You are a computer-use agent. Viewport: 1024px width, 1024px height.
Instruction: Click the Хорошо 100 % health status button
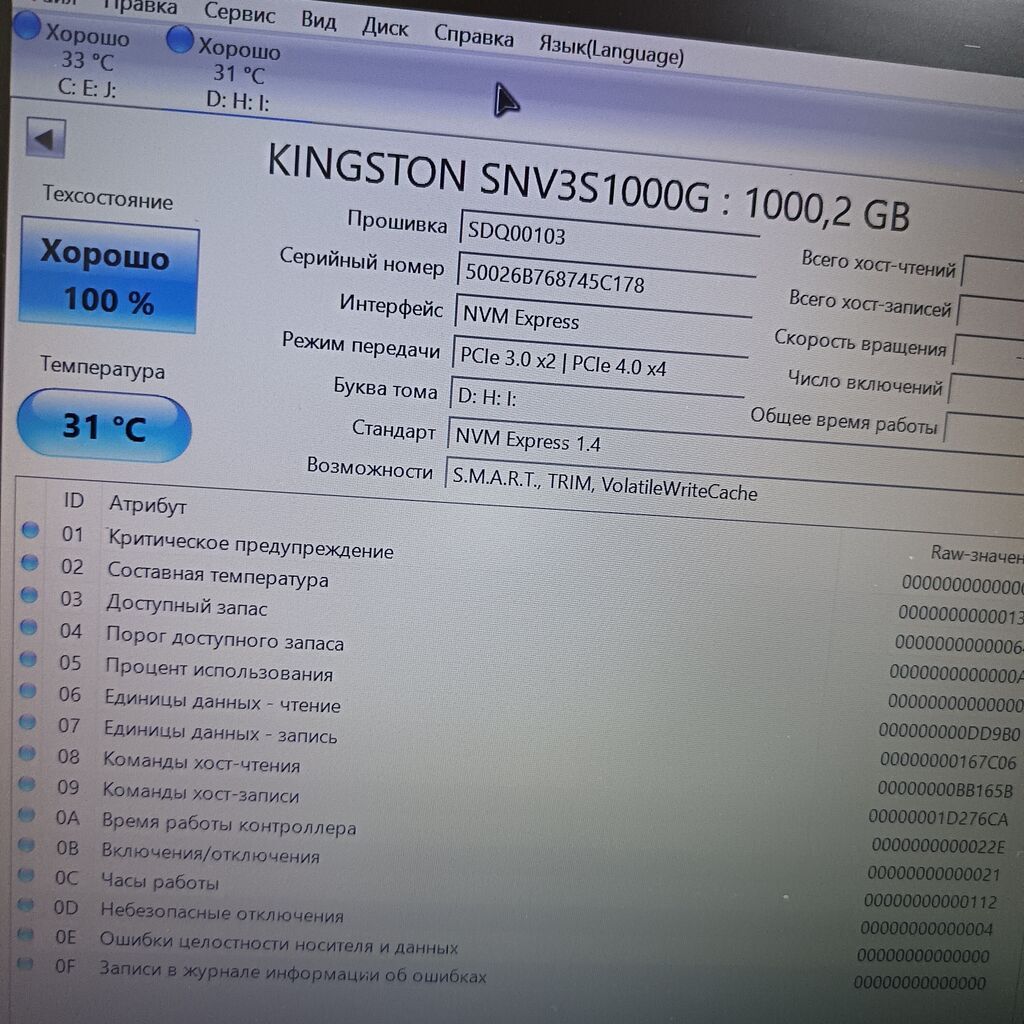pos(108,276)
